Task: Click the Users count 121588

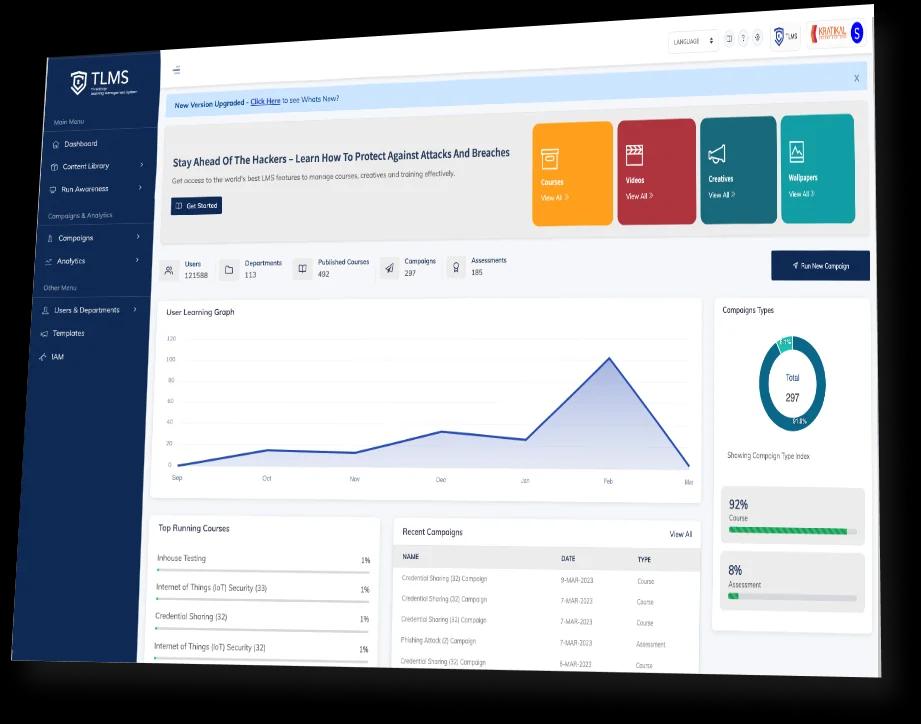Action: click(x=196, y=275)
